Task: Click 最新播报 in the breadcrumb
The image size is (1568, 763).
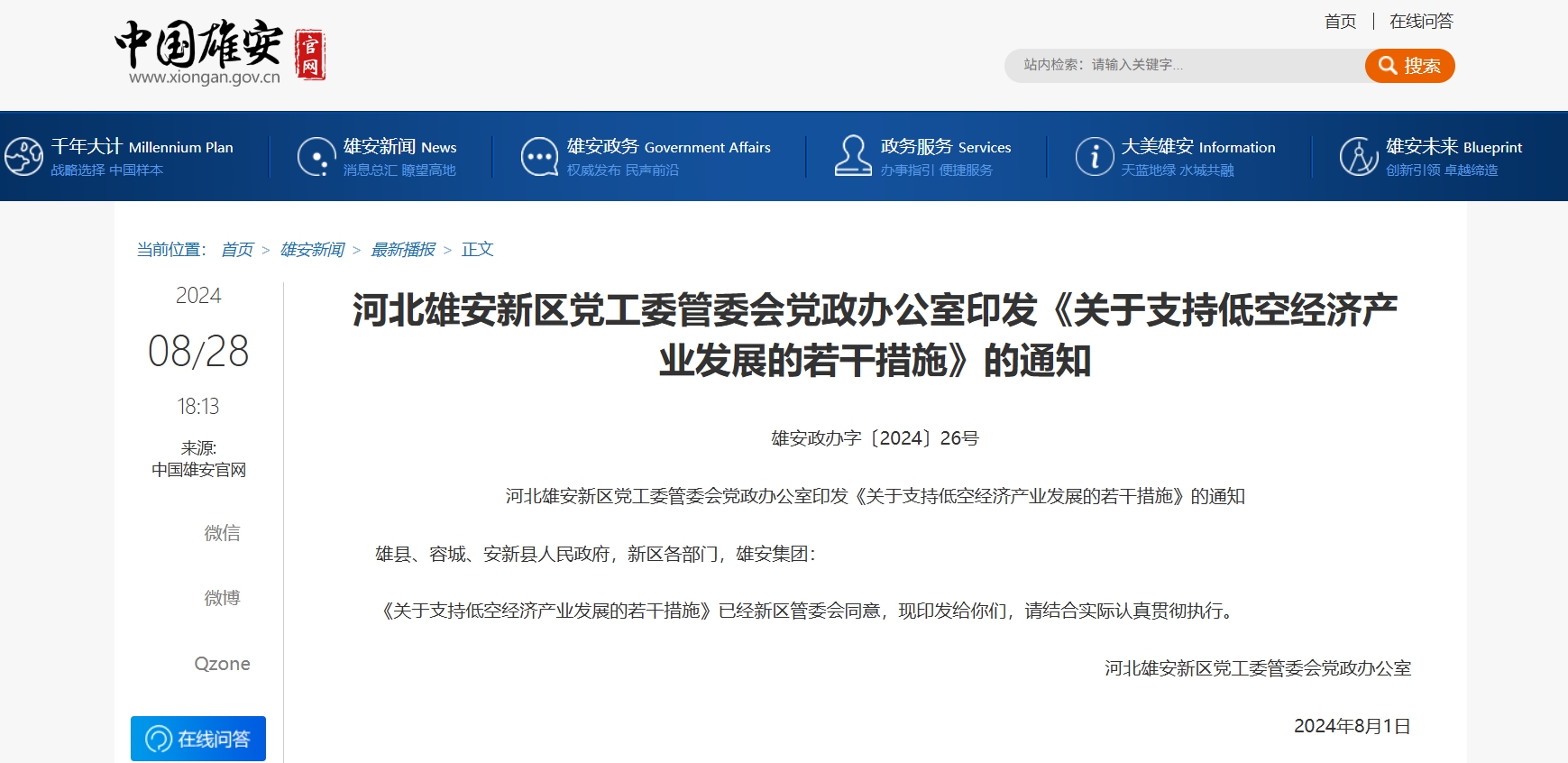Action: tap(403, 250)
